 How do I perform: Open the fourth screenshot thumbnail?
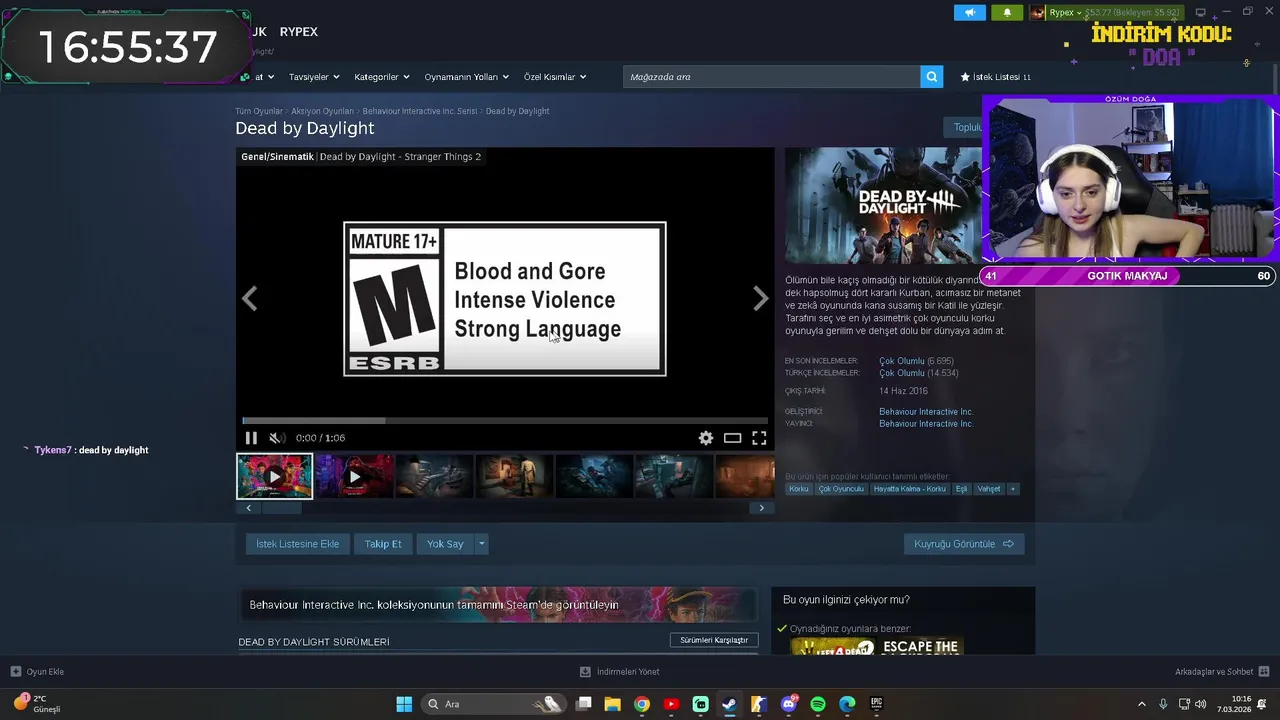pyautogui.click(x=514, y=476)
